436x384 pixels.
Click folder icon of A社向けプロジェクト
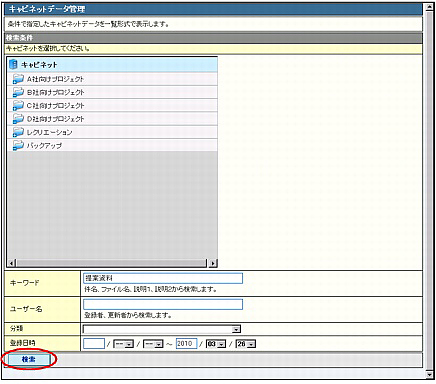coord(18,79)
